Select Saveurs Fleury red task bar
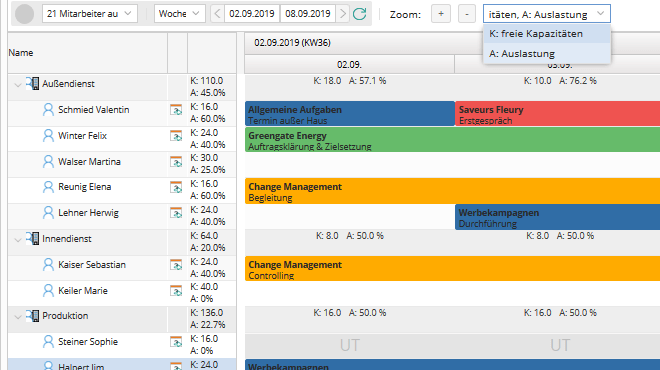 coord(557,114)
